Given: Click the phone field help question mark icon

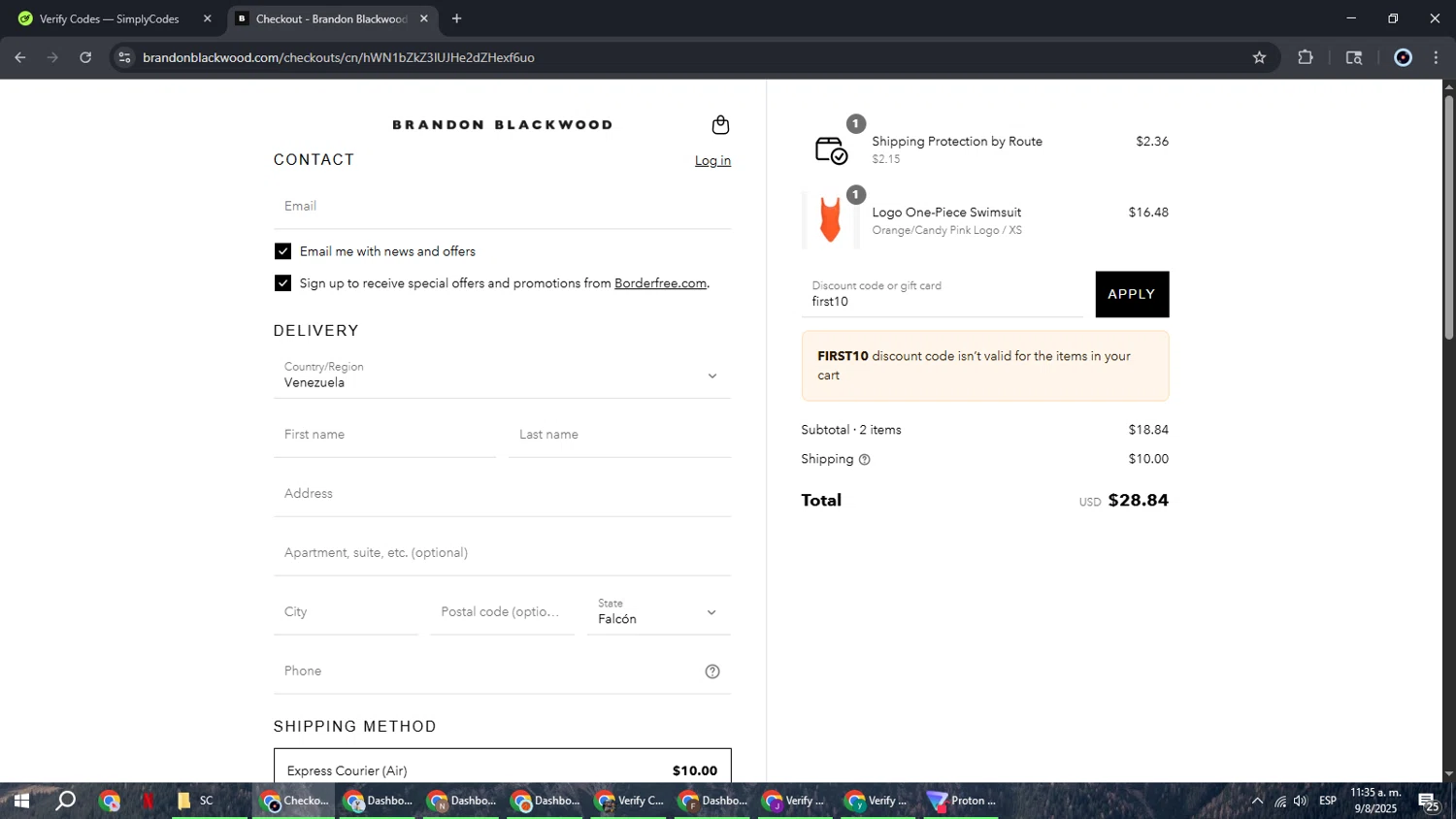Looking at the screenshot, I should click(x=712, y=672).
